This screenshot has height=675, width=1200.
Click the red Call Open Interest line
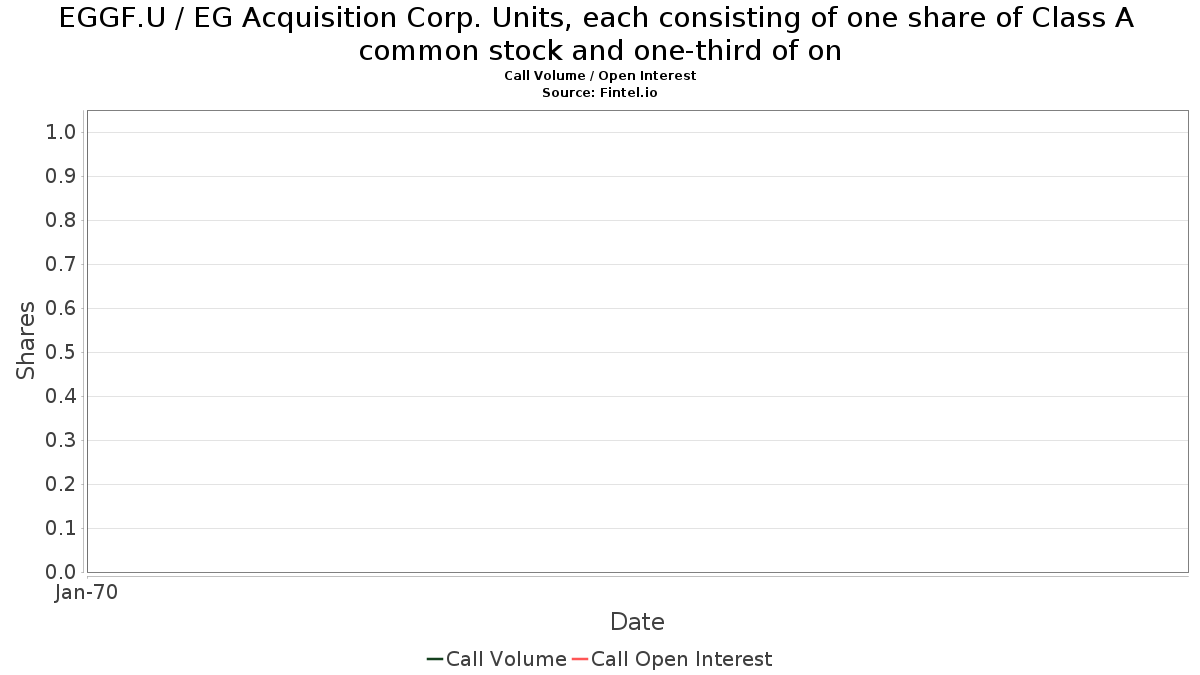point(580,659)
